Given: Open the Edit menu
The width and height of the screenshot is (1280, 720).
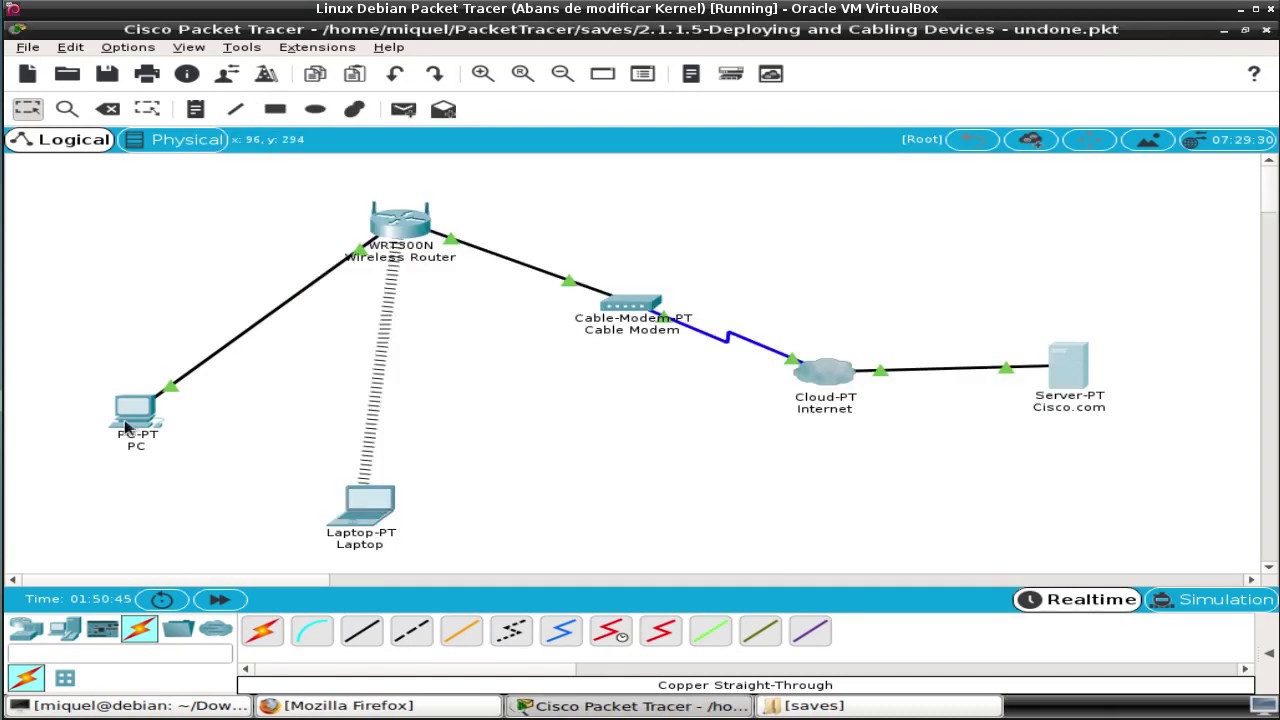Looking at the screenshot, I should [70, 47].
